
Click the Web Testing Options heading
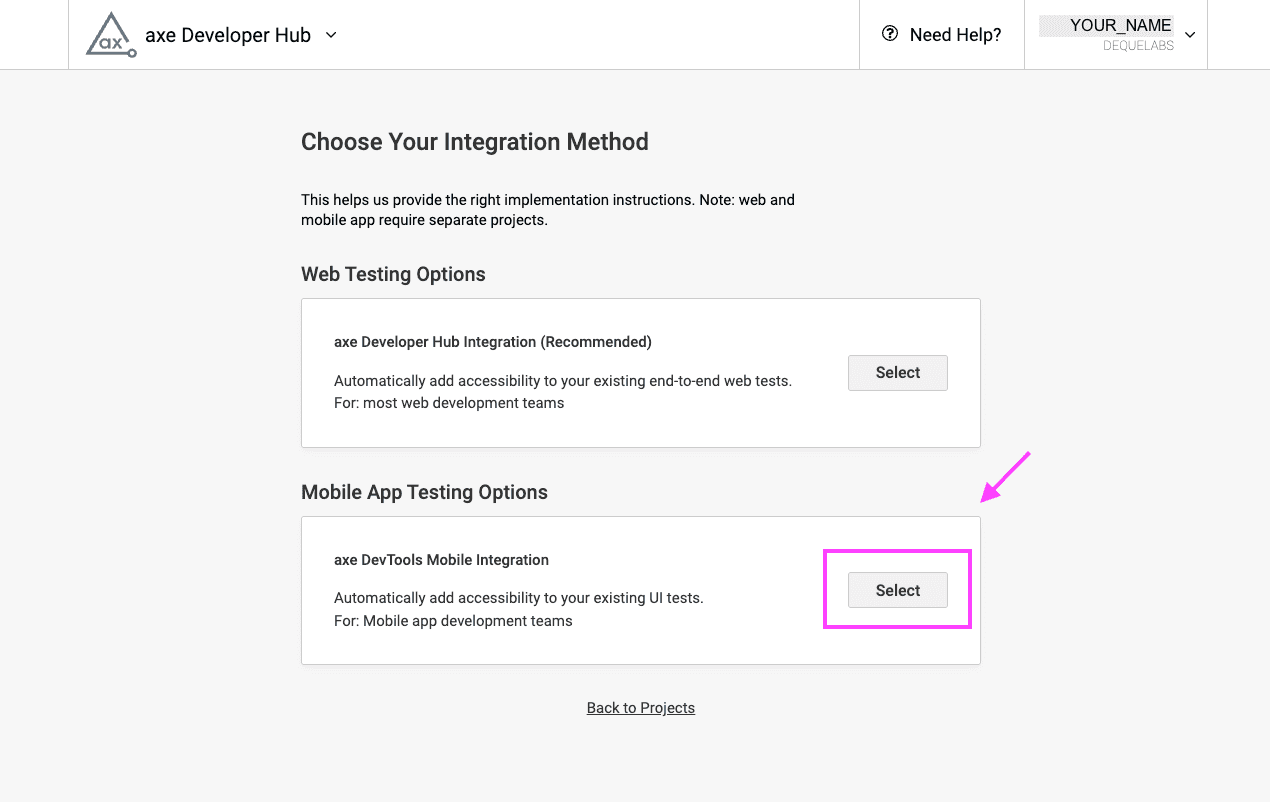(x=393, y=275)
